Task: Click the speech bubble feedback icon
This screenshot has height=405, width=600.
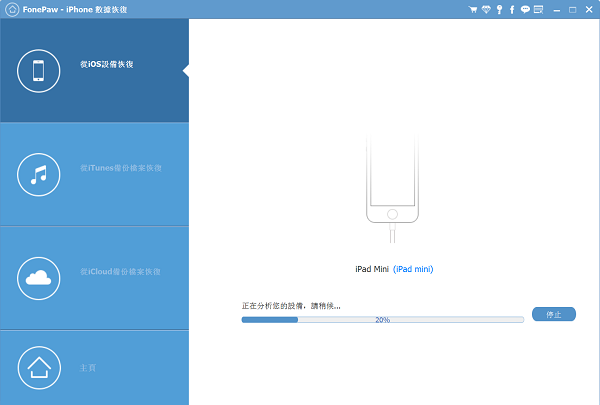Action: pos(525,9)
